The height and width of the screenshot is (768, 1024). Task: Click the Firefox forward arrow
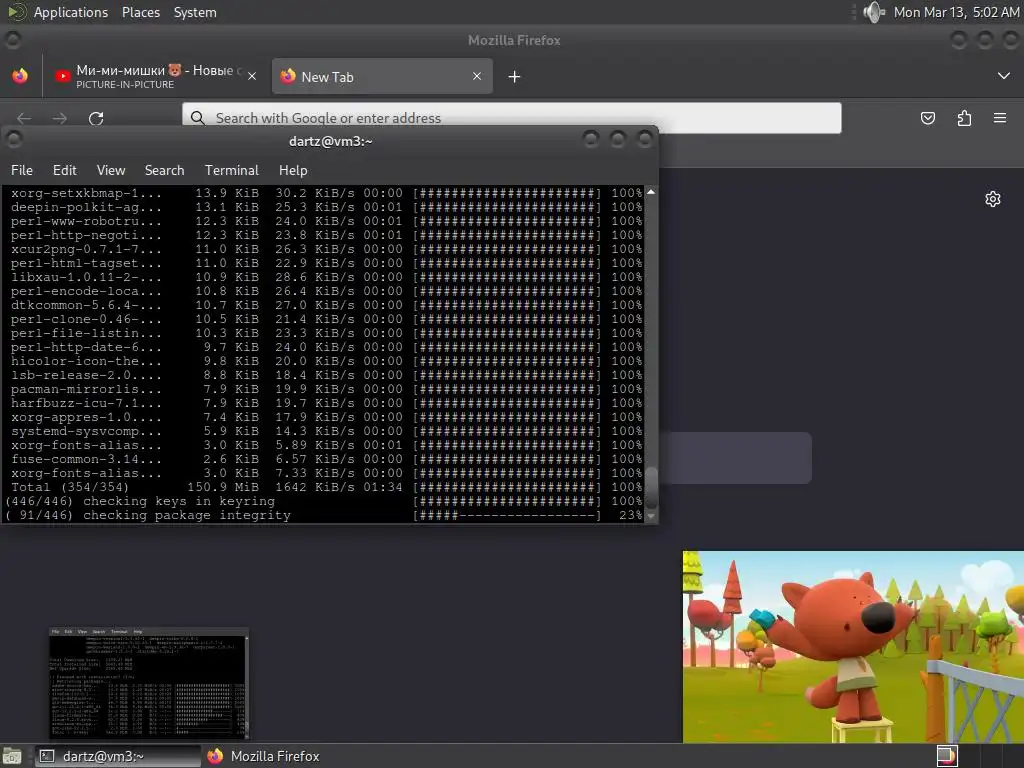click(59, 118)
